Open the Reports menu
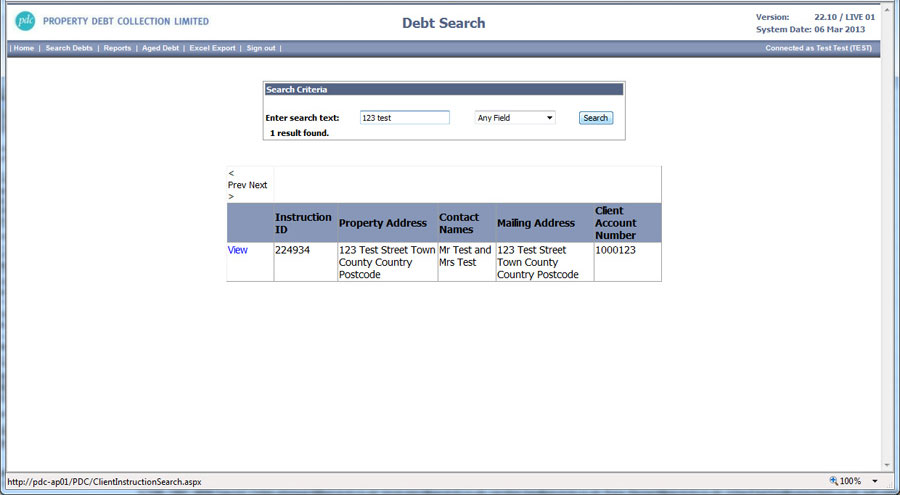 [117, 48]
